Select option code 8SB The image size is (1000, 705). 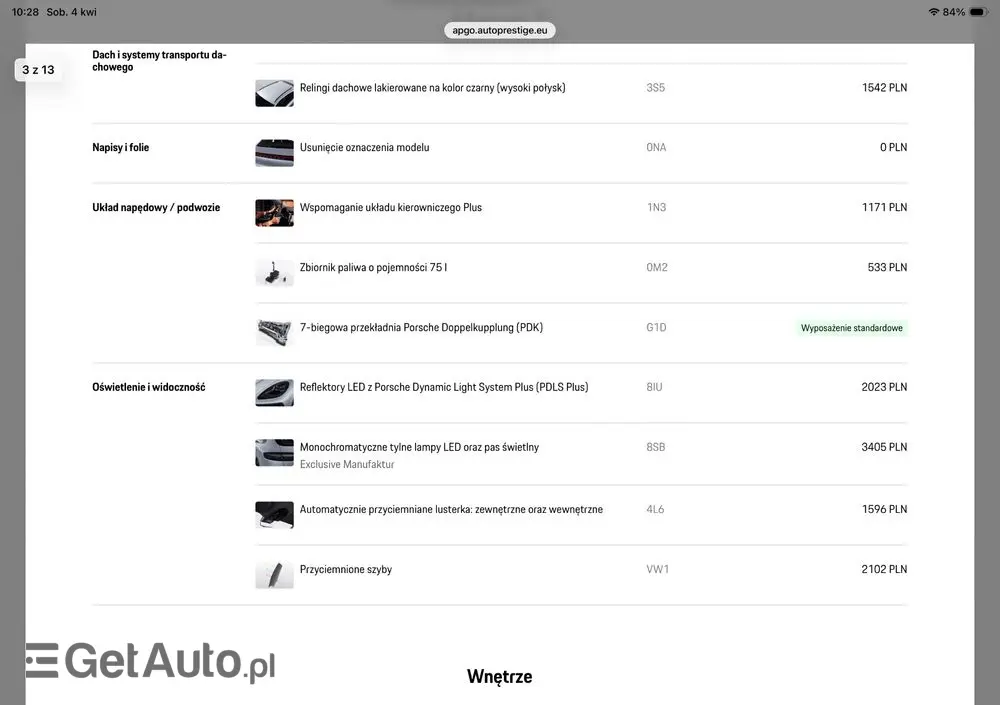655,447
